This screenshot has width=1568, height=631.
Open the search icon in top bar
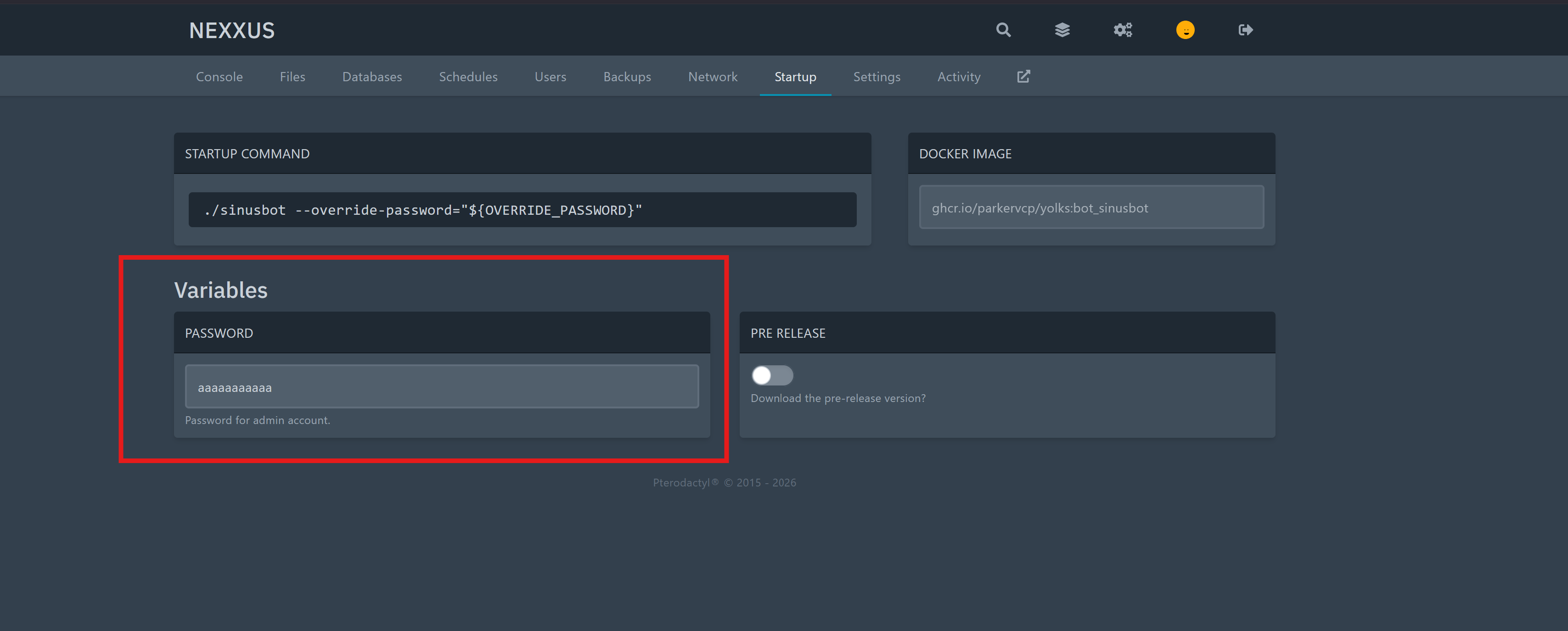[x=1003, y=30]
